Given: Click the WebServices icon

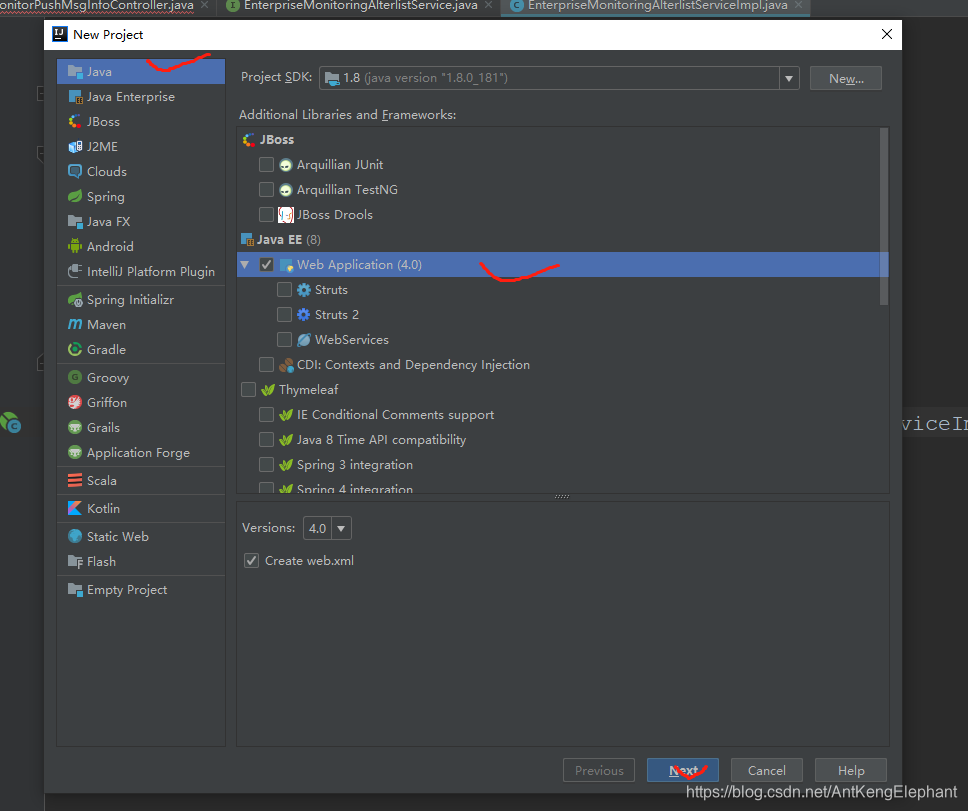Looking at the screenshot, I should 303,340.
